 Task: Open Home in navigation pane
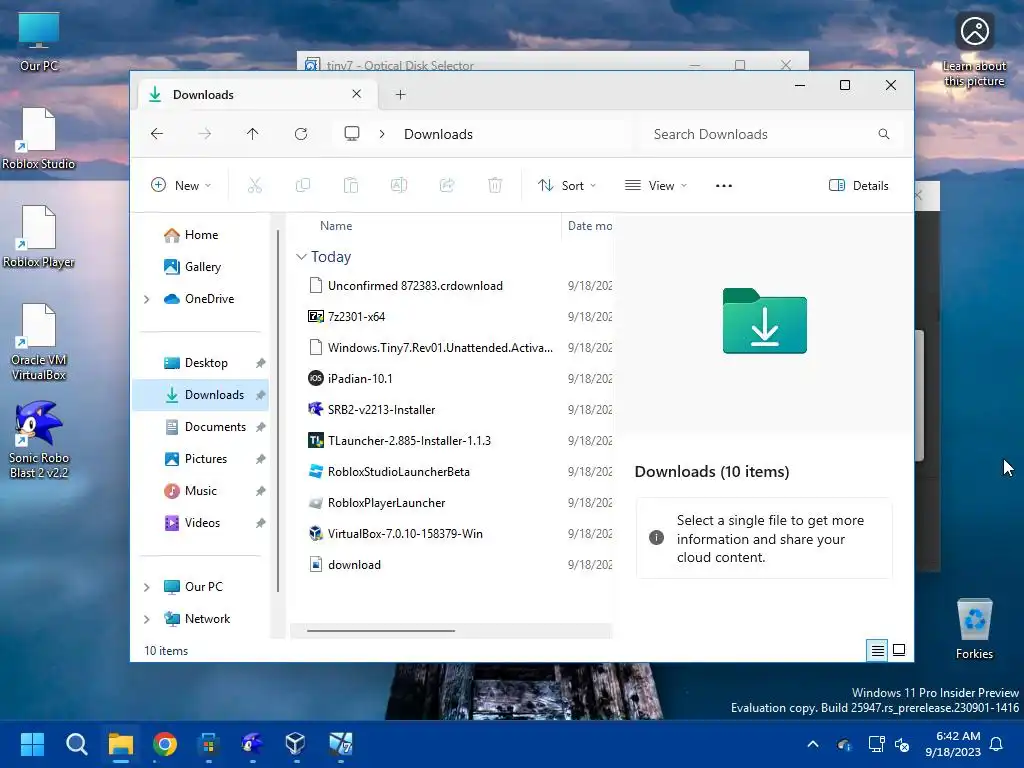coord(200,234)
